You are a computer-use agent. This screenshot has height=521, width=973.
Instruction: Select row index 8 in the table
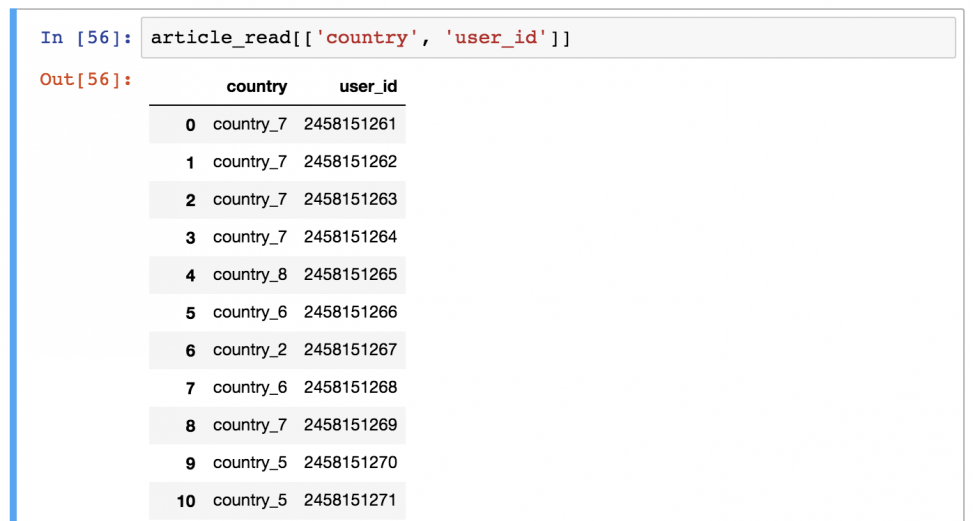point(190,425)
